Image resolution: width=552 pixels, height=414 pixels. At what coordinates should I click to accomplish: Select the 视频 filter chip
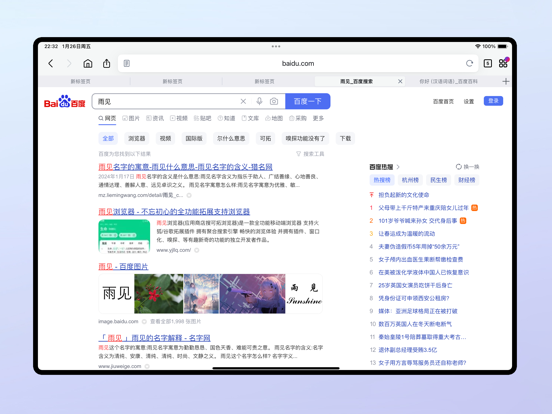[x=165, y=138]
